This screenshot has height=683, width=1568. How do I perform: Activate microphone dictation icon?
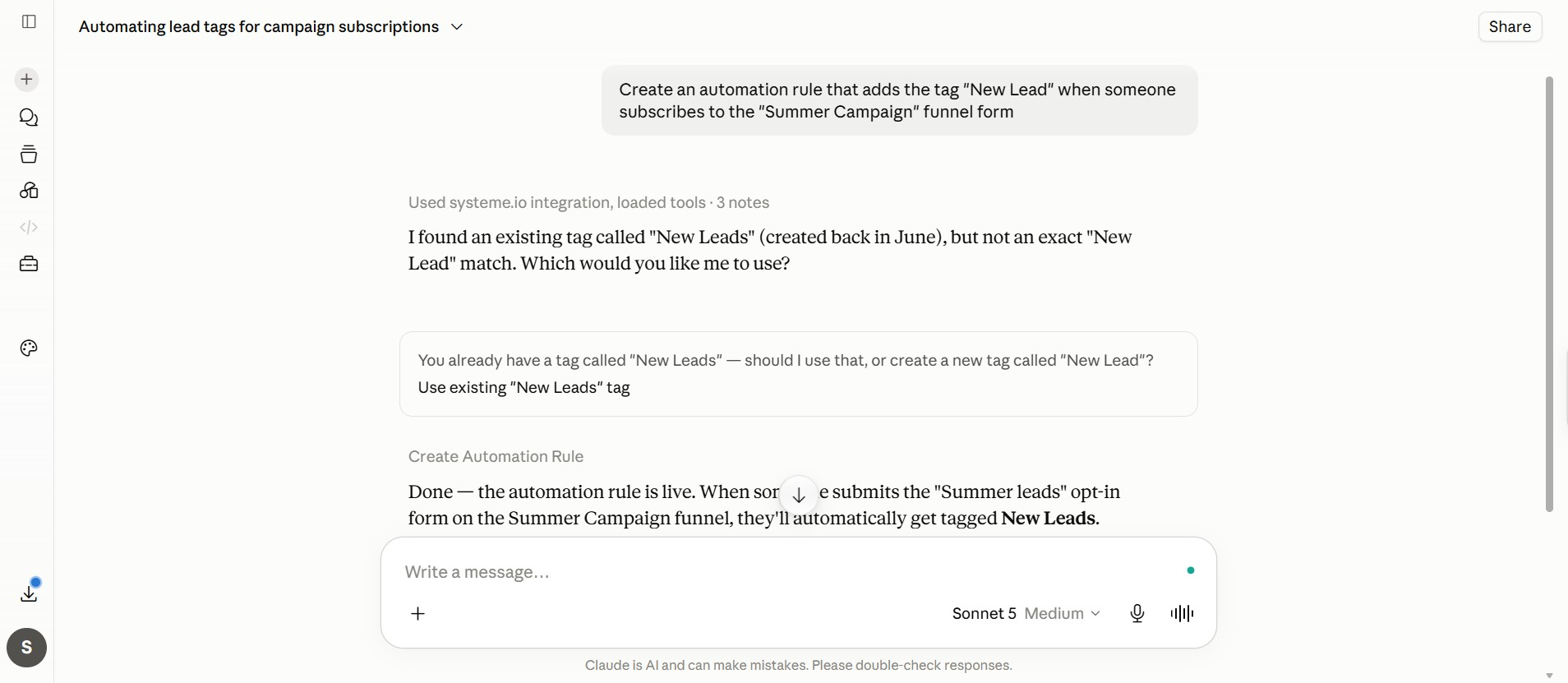pos(1137,614)
